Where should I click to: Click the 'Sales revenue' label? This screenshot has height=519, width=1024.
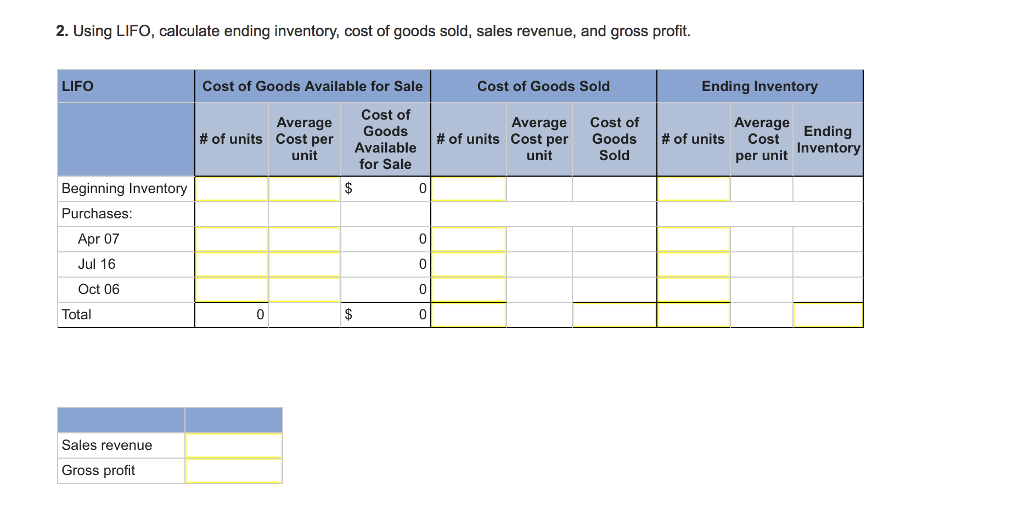[x=106, y=445]
